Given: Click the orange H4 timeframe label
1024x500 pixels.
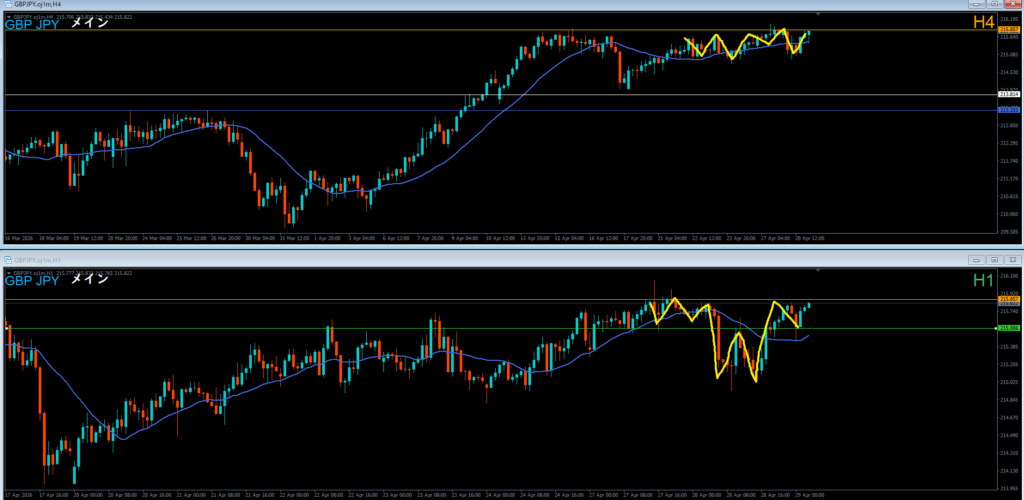Looking at the screenshot, I should [x=983, y=23].
